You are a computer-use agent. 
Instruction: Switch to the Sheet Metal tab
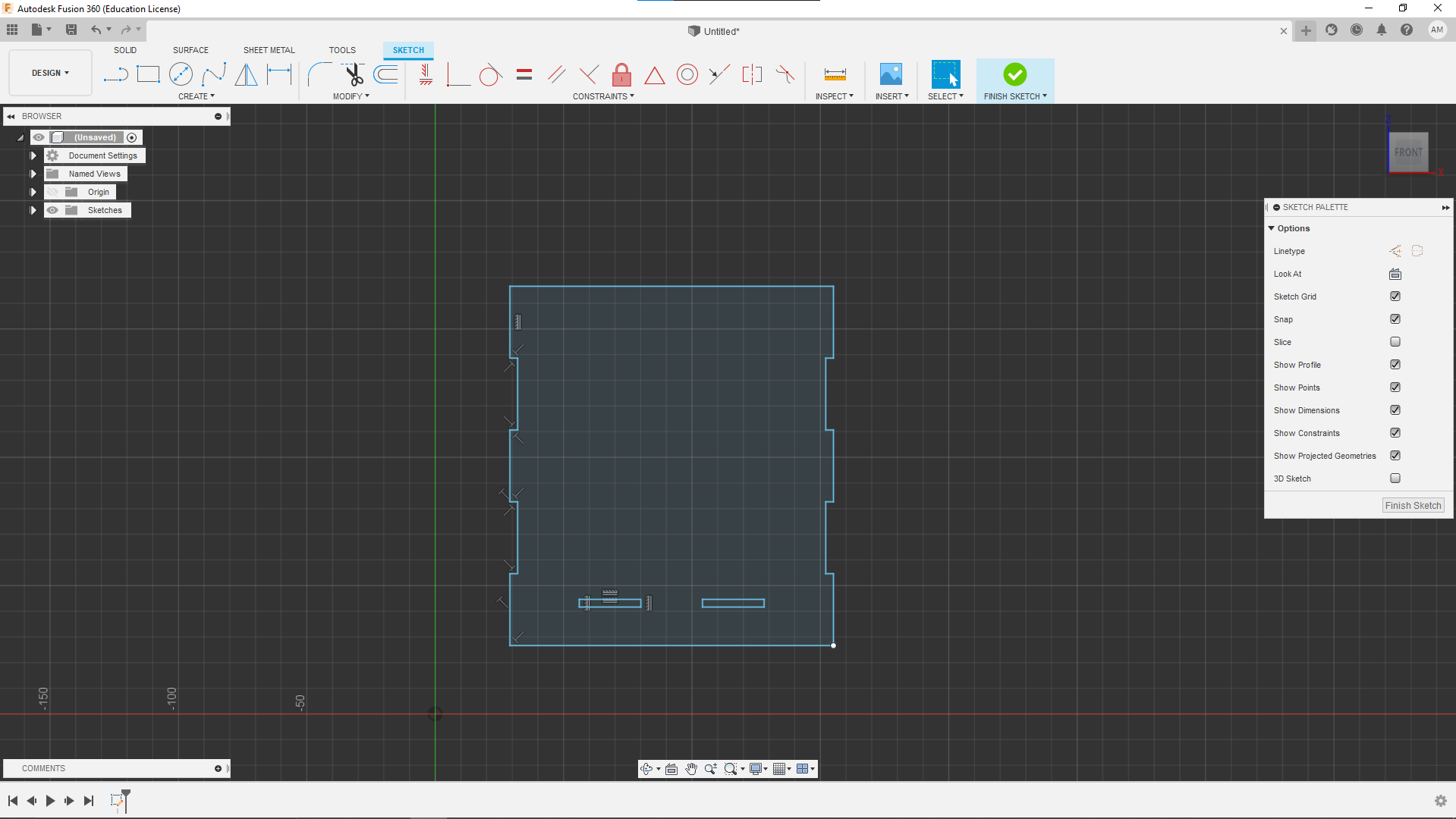tap(269, 50)
